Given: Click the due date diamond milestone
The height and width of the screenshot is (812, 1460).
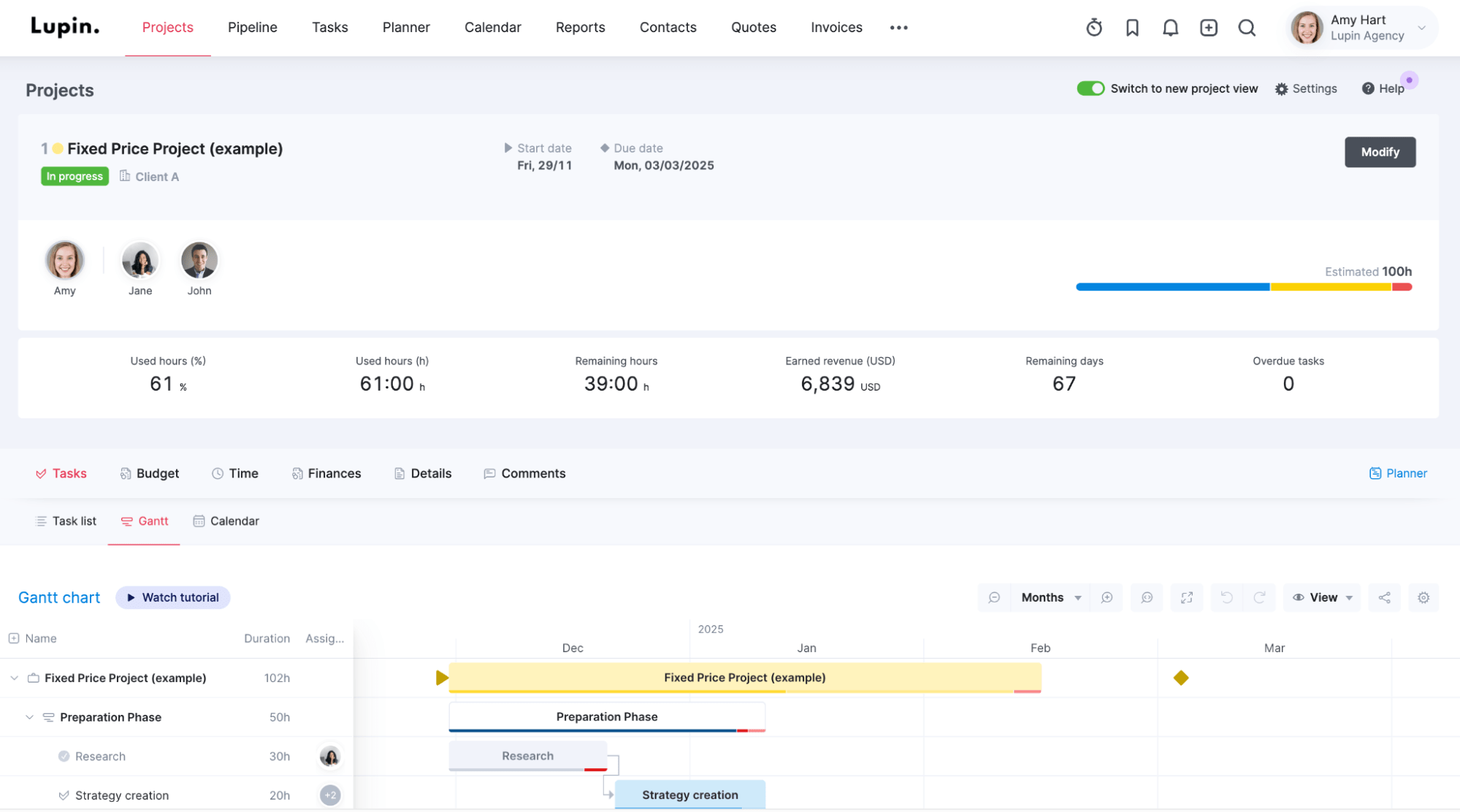Looking at the screenshot, I should [x=1180, y=678].
